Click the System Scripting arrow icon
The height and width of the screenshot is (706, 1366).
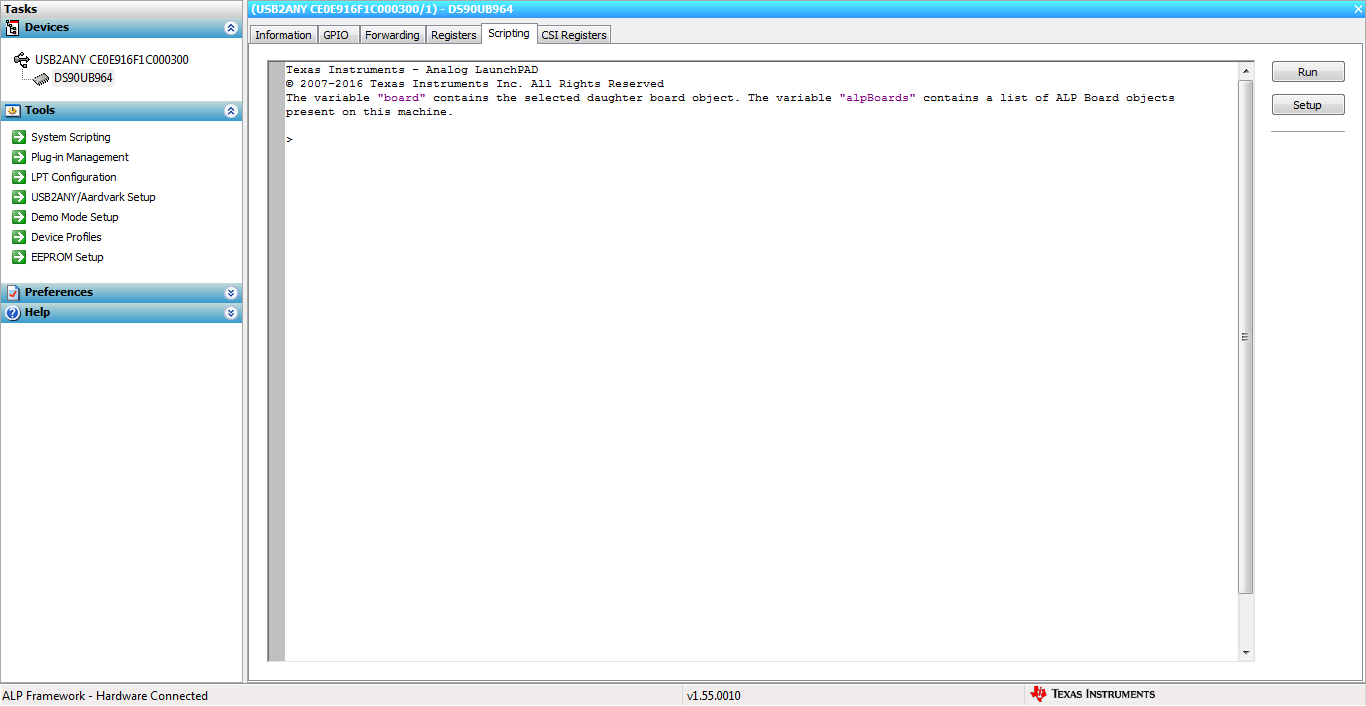pyautogui.click(x=18, y=137)
